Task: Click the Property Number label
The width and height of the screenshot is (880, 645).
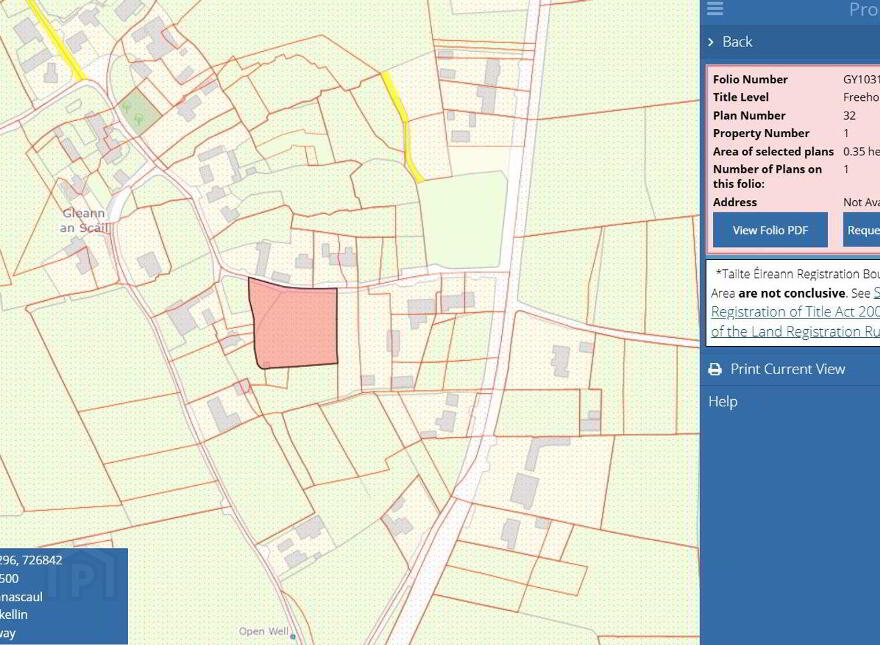Action: click(761, 134)
